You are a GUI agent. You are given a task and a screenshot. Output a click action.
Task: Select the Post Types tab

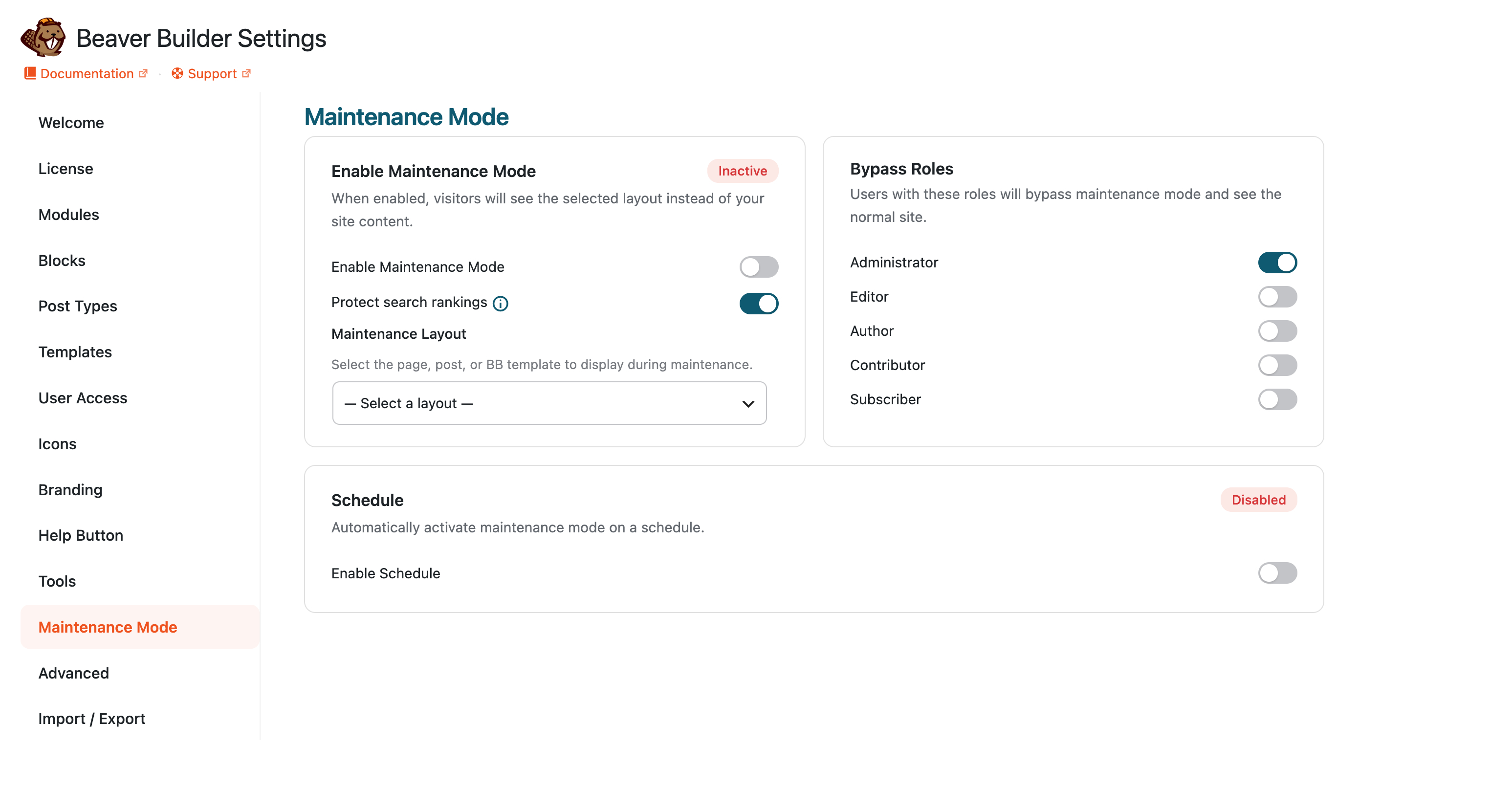pyautogui.click(x=139, y=306)
